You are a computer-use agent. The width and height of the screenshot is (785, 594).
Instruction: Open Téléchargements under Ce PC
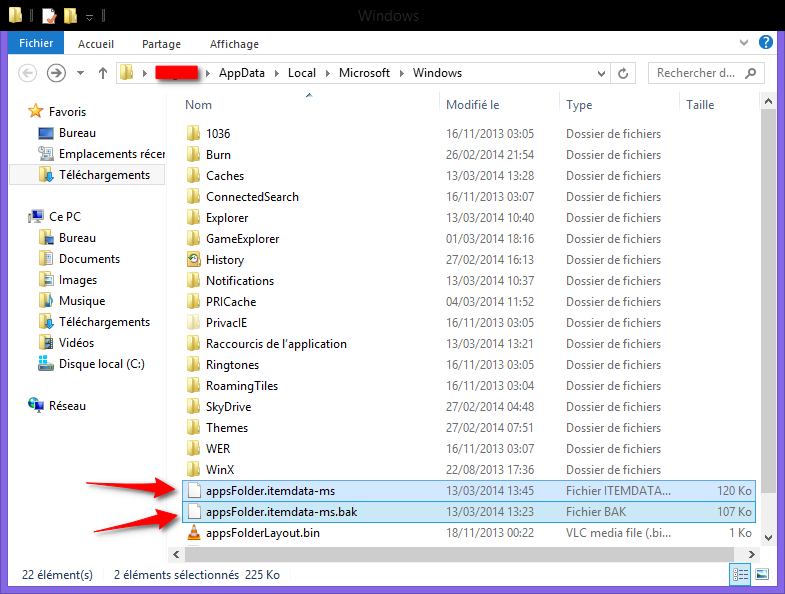(x=104, y=322)
